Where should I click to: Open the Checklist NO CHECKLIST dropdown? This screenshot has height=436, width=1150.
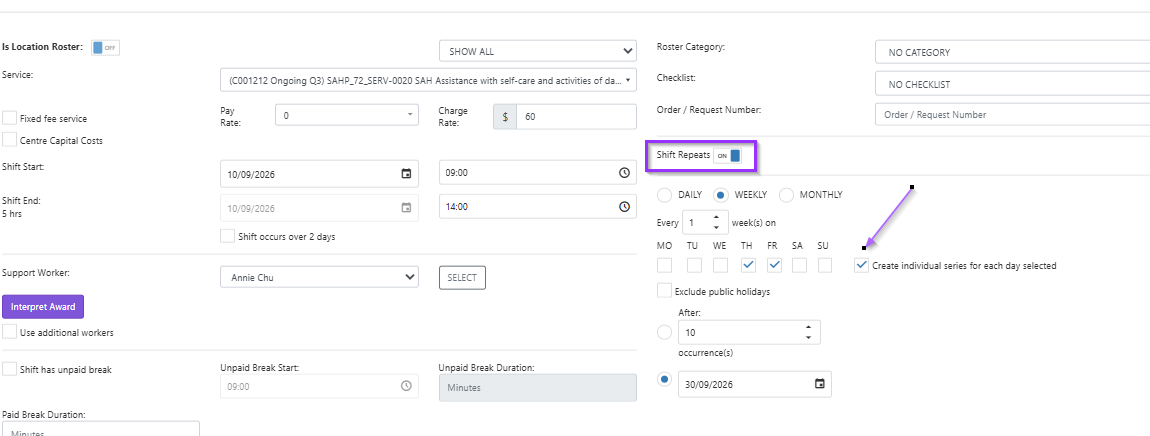pos(1012,84)
